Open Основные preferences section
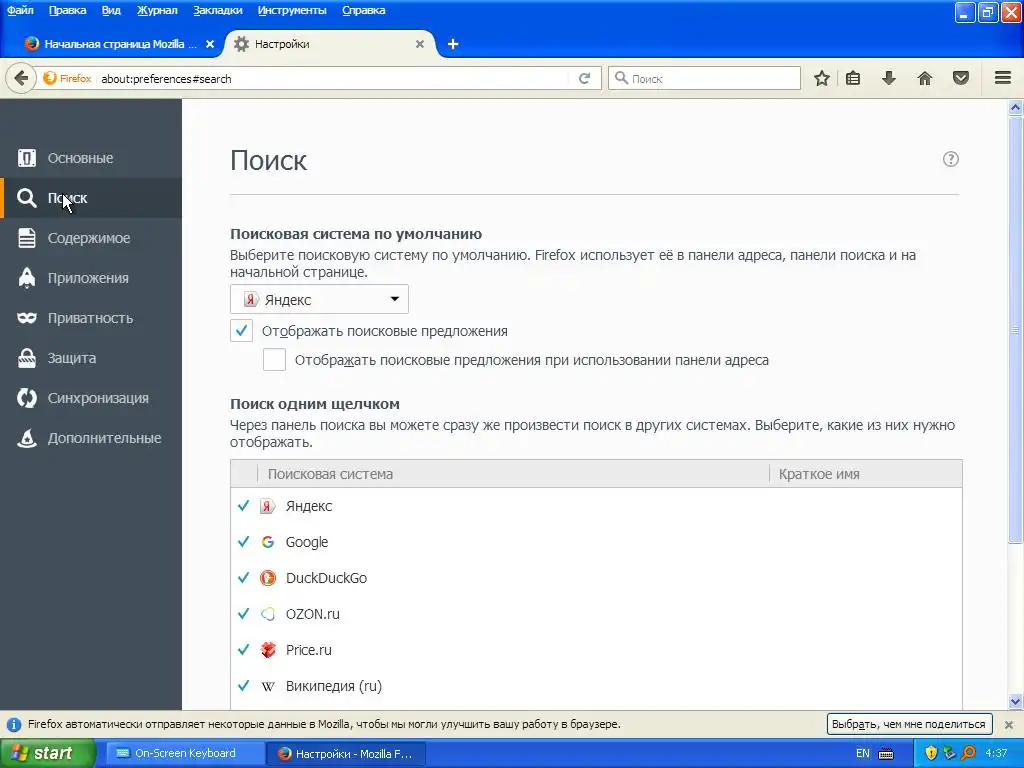The height and width of the screenshot is (768, 1024). pos(91,158)
